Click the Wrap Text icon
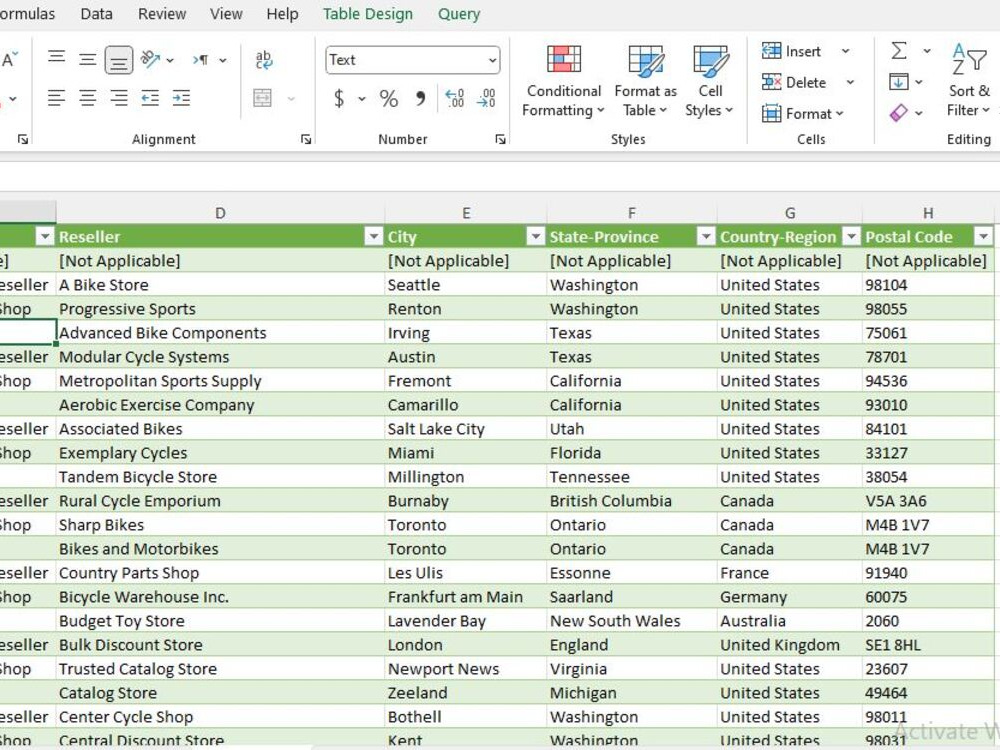Screen dimensions: 1000x750 263,60
